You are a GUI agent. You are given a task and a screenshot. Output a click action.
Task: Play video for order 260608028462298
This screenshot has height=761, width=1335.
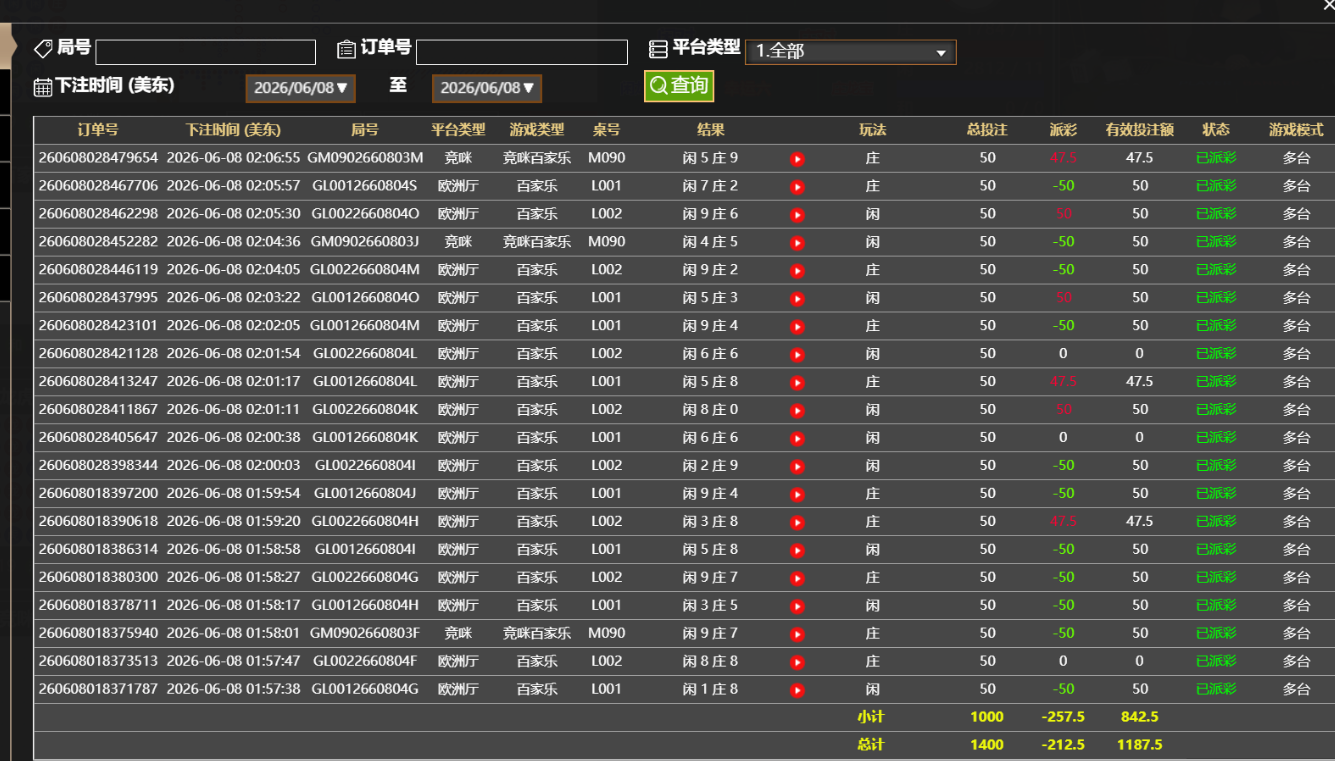click(797, 214)
